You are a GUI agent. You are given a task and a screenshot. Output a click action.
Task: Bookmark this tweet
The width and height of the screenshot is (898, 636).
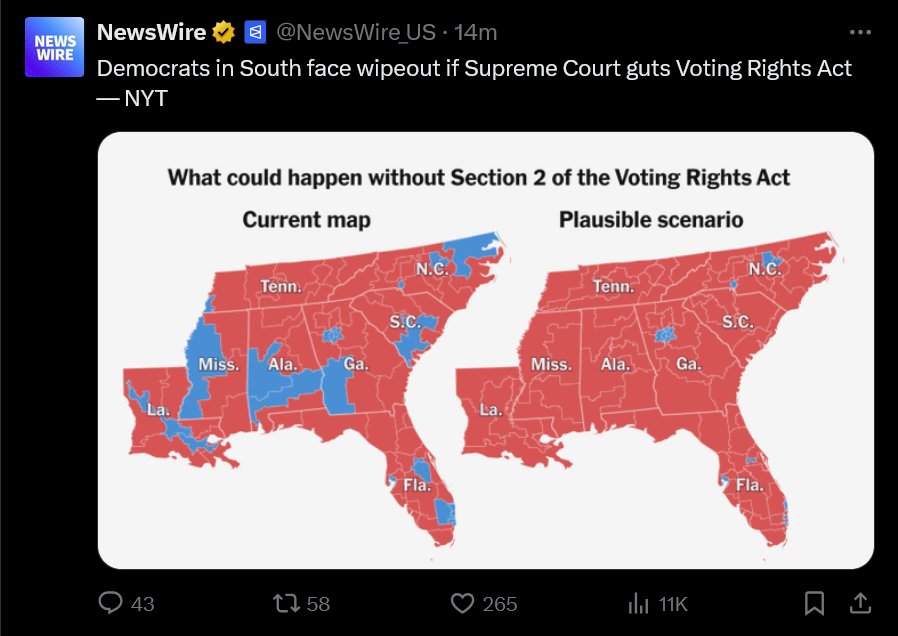[815, 603]
